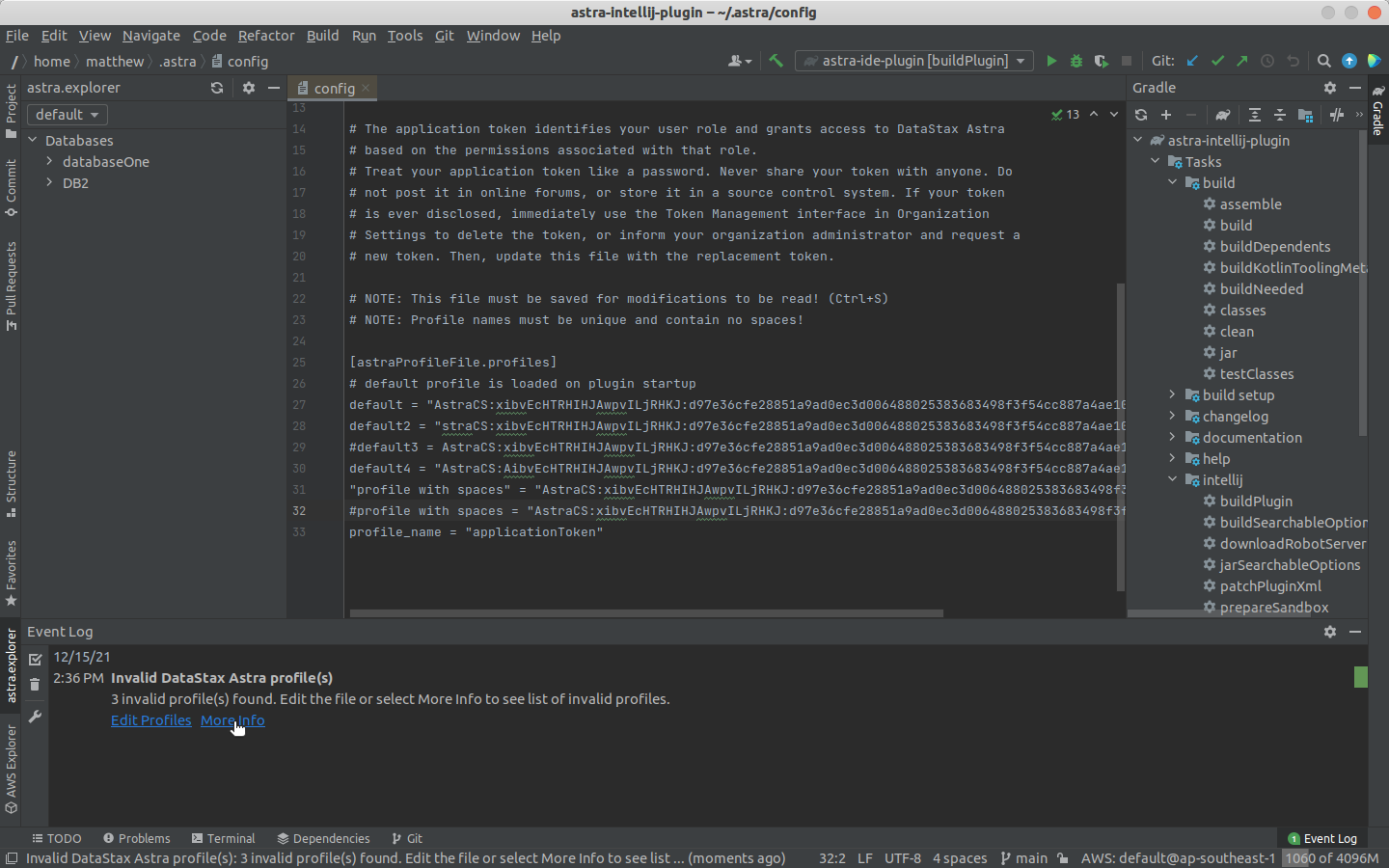Open the Problems tool window tab

point(136,839)
